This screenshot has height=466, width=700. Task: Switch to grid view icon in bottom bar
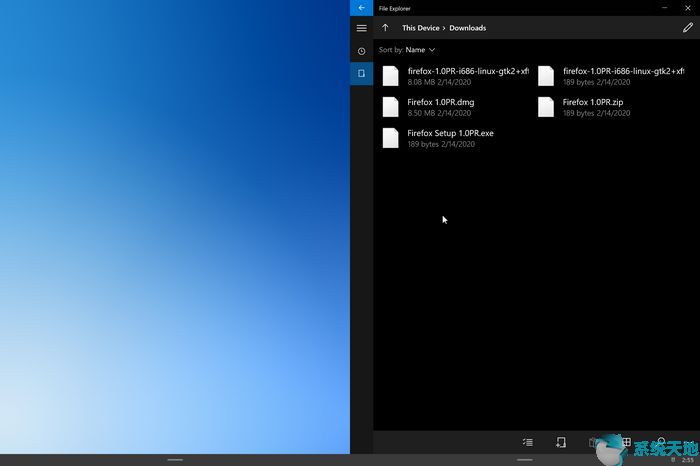pos(626,442)
